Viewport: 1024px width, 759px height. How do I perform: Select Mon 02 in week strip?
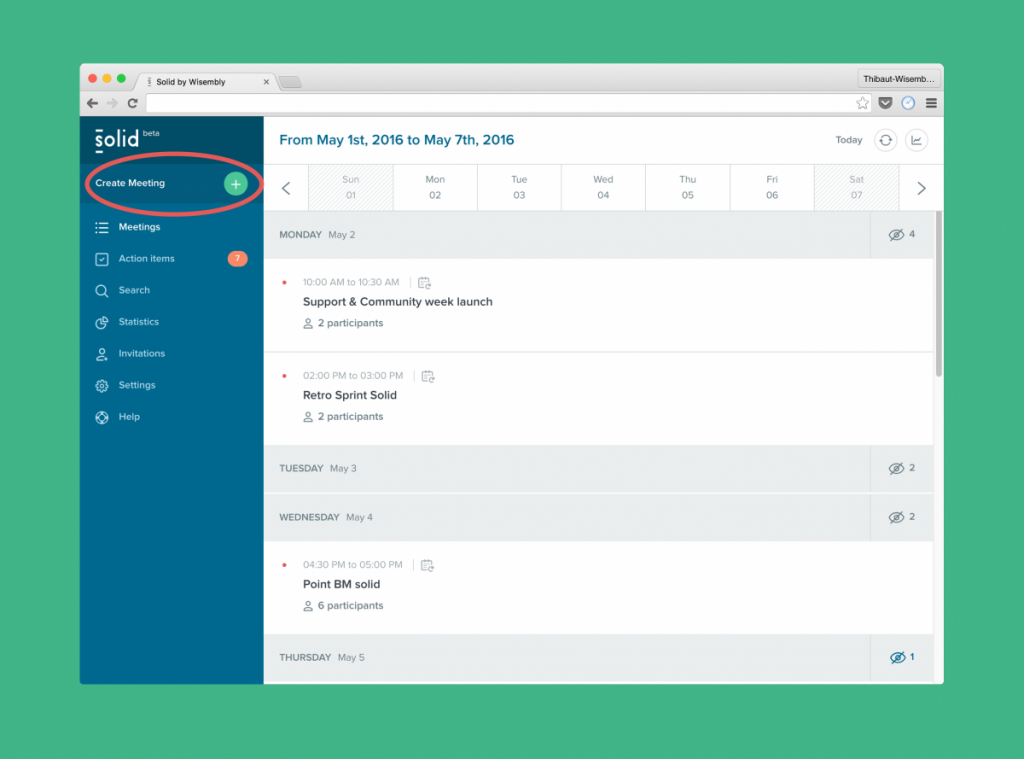pos(435,187)
